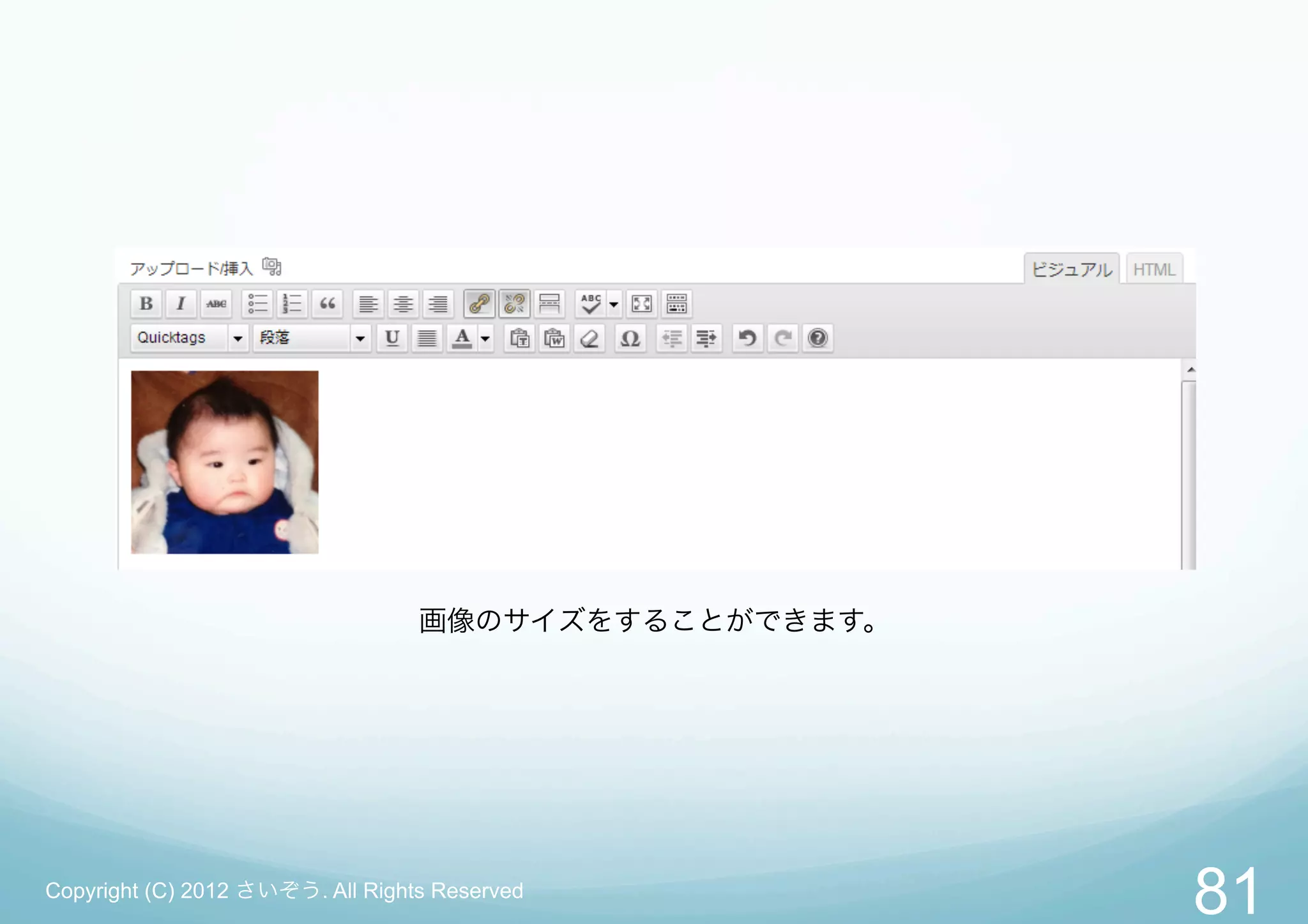Toggle fullscreen editing mode
This screenshot has width=1308, height=924.
click(x=642, y=304)
